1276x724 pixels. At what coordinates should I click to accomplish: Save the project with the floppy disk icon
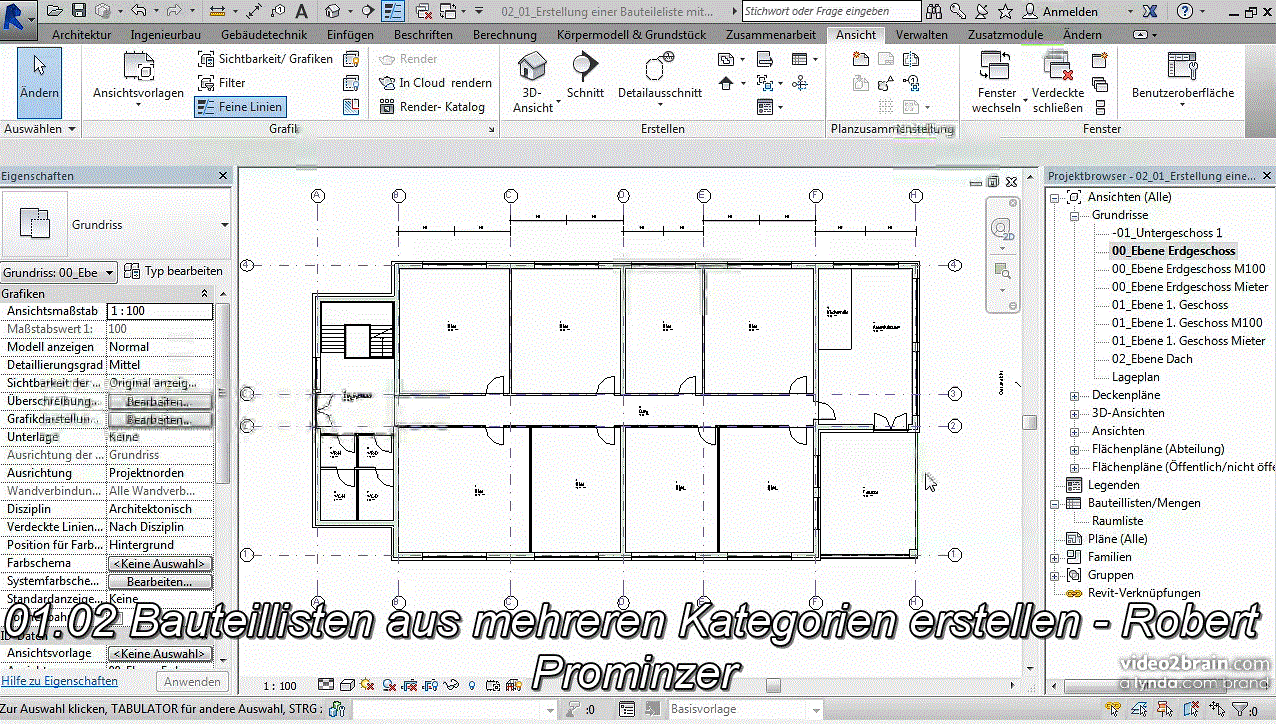click(x=78, y=12)
